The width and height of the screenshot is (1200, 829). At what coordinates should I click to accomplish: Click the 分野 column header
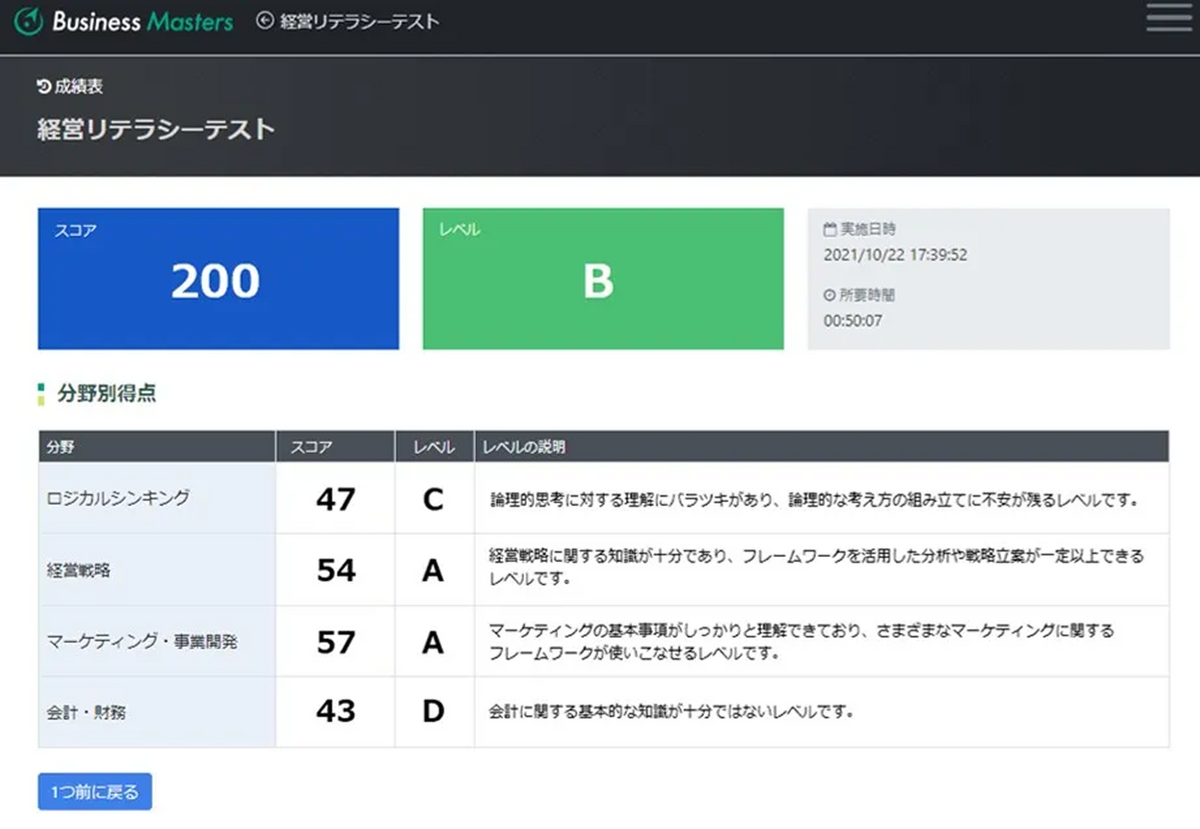tap(157, 447)
